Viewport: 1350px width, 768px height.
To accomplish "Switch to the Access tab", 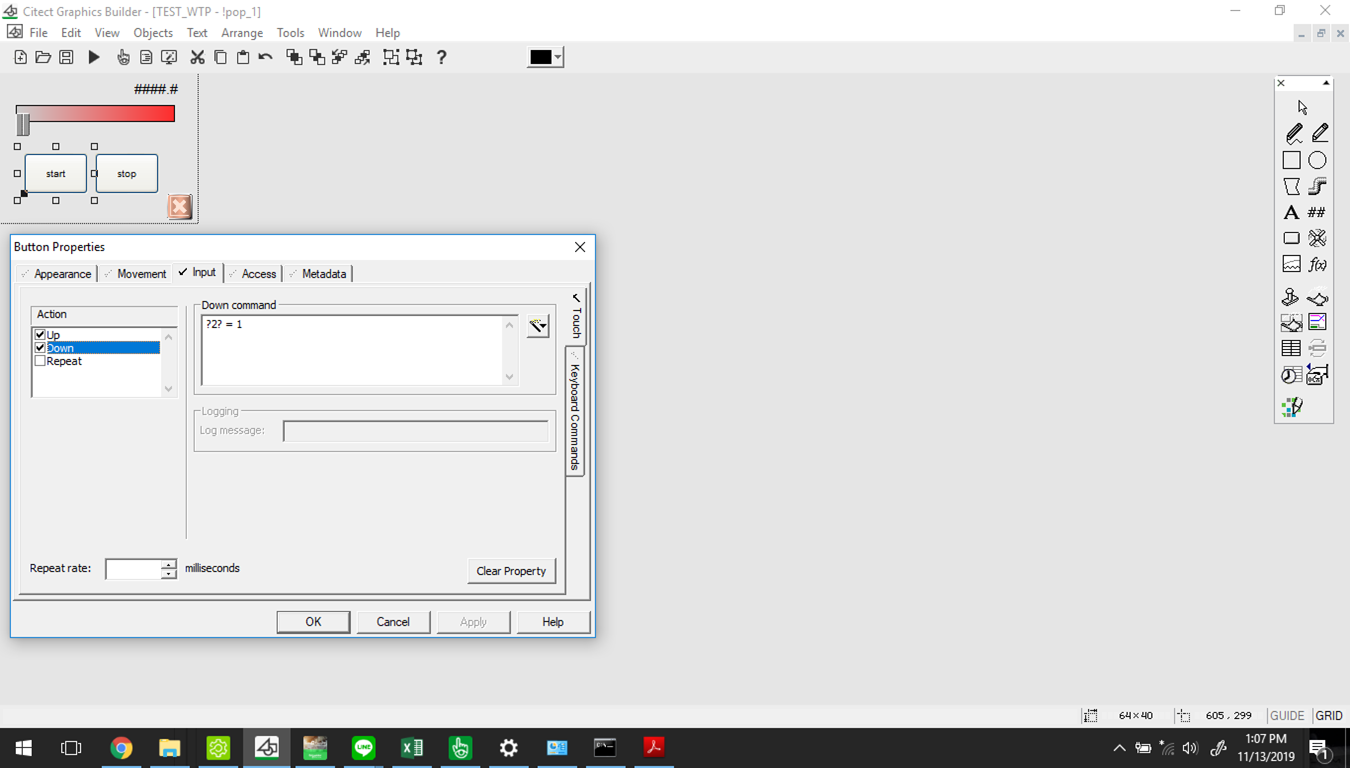I will 253,274.
